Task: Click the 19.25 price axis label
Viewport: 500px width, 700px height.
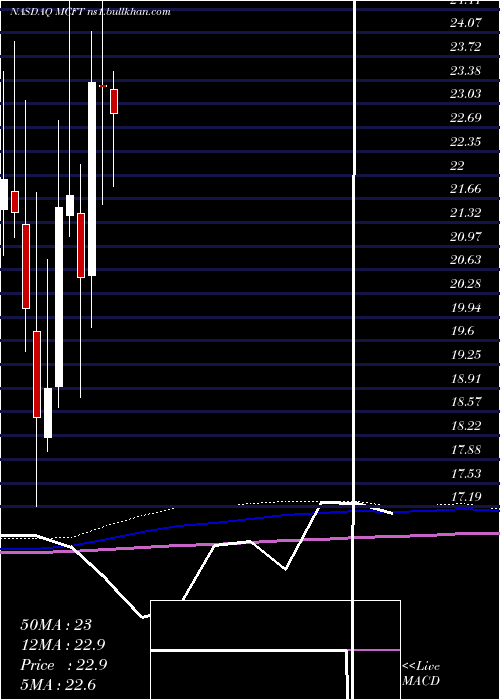Action: [x=466, y=354]
